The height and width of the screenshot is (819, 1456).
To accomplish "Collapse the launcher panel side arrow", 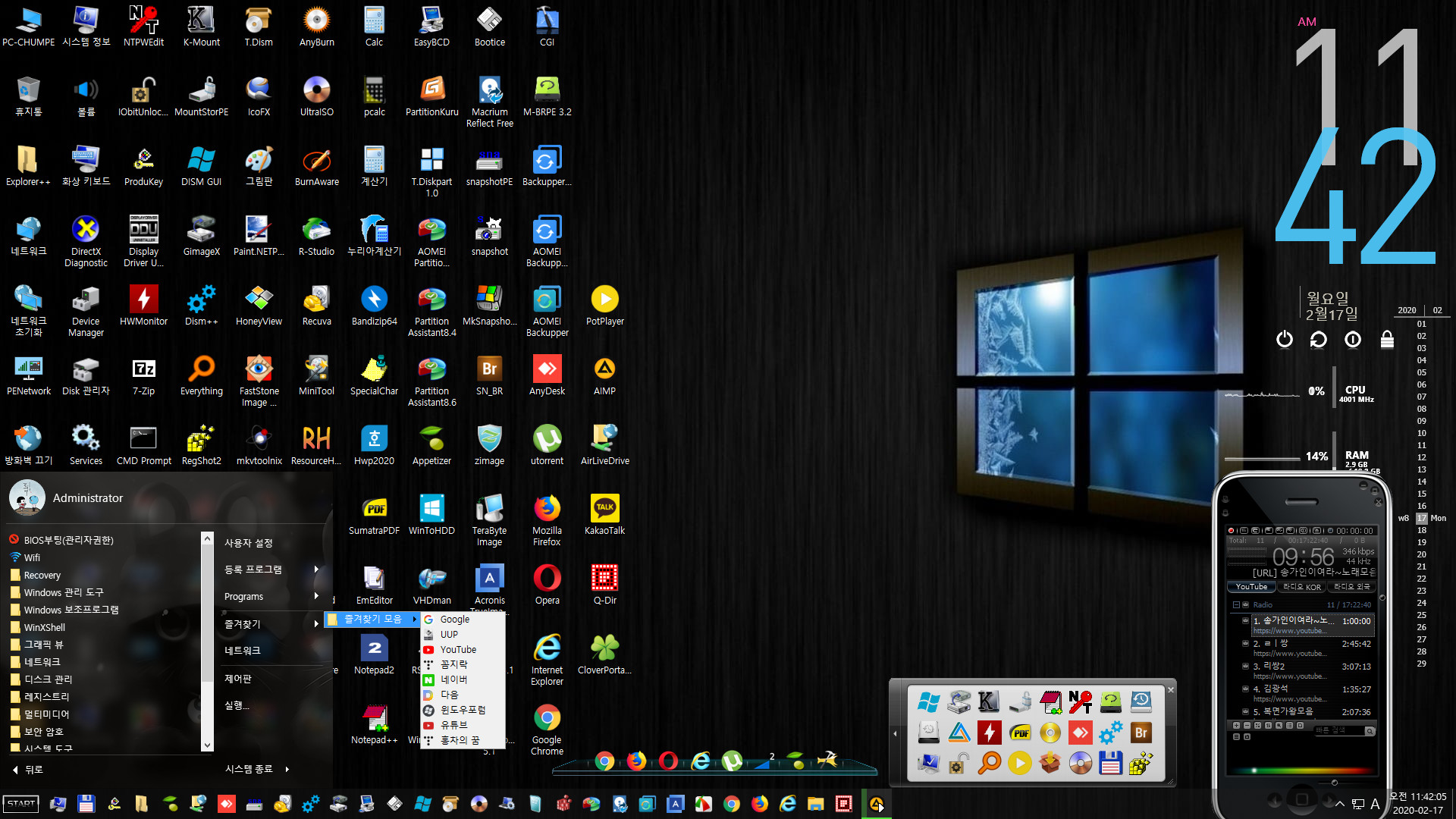I will click(895, 733).
